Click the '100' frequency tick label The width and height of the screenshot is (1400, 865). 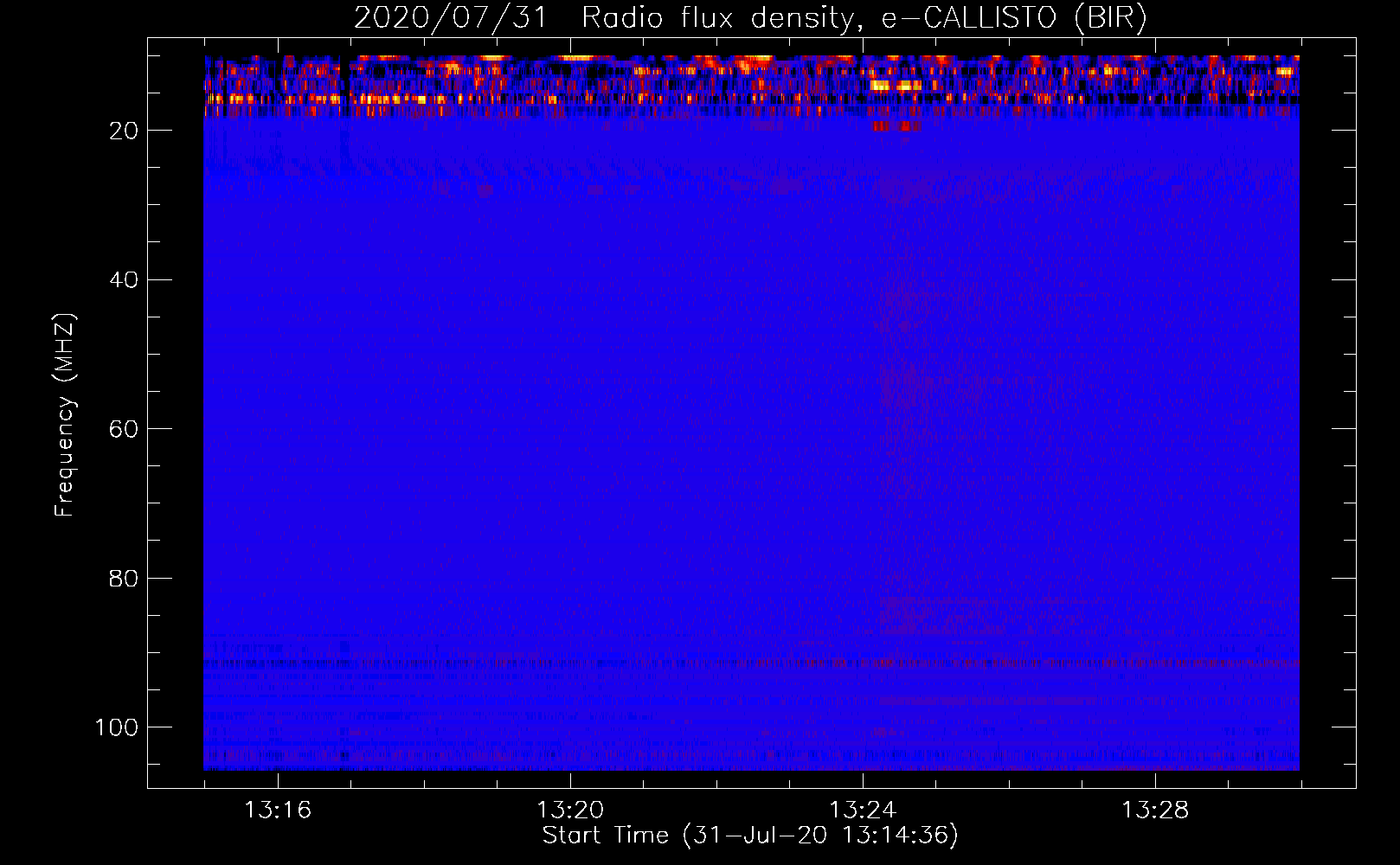tap(117, 727)
